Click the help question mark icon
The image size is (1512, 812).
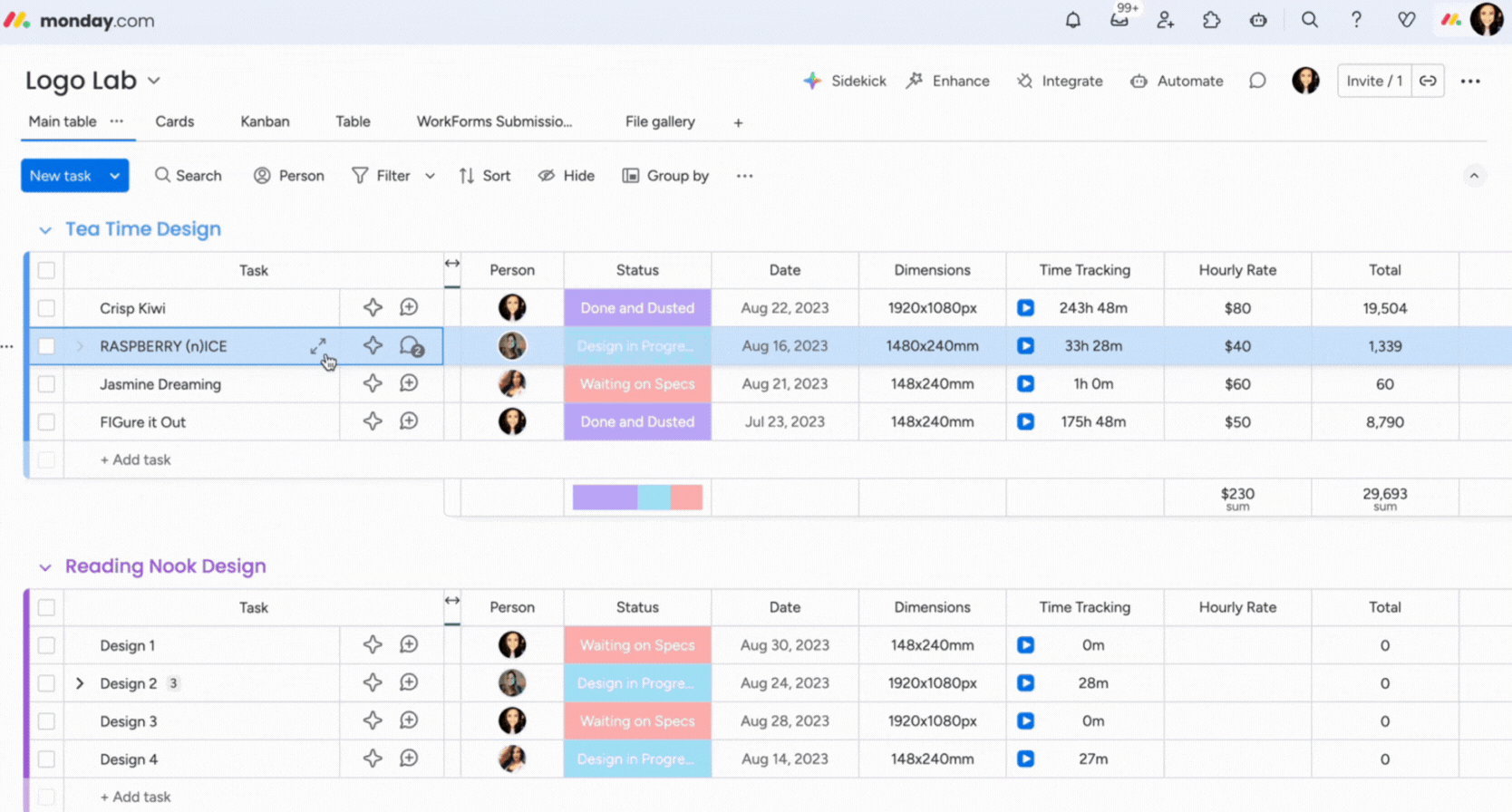1356,20
